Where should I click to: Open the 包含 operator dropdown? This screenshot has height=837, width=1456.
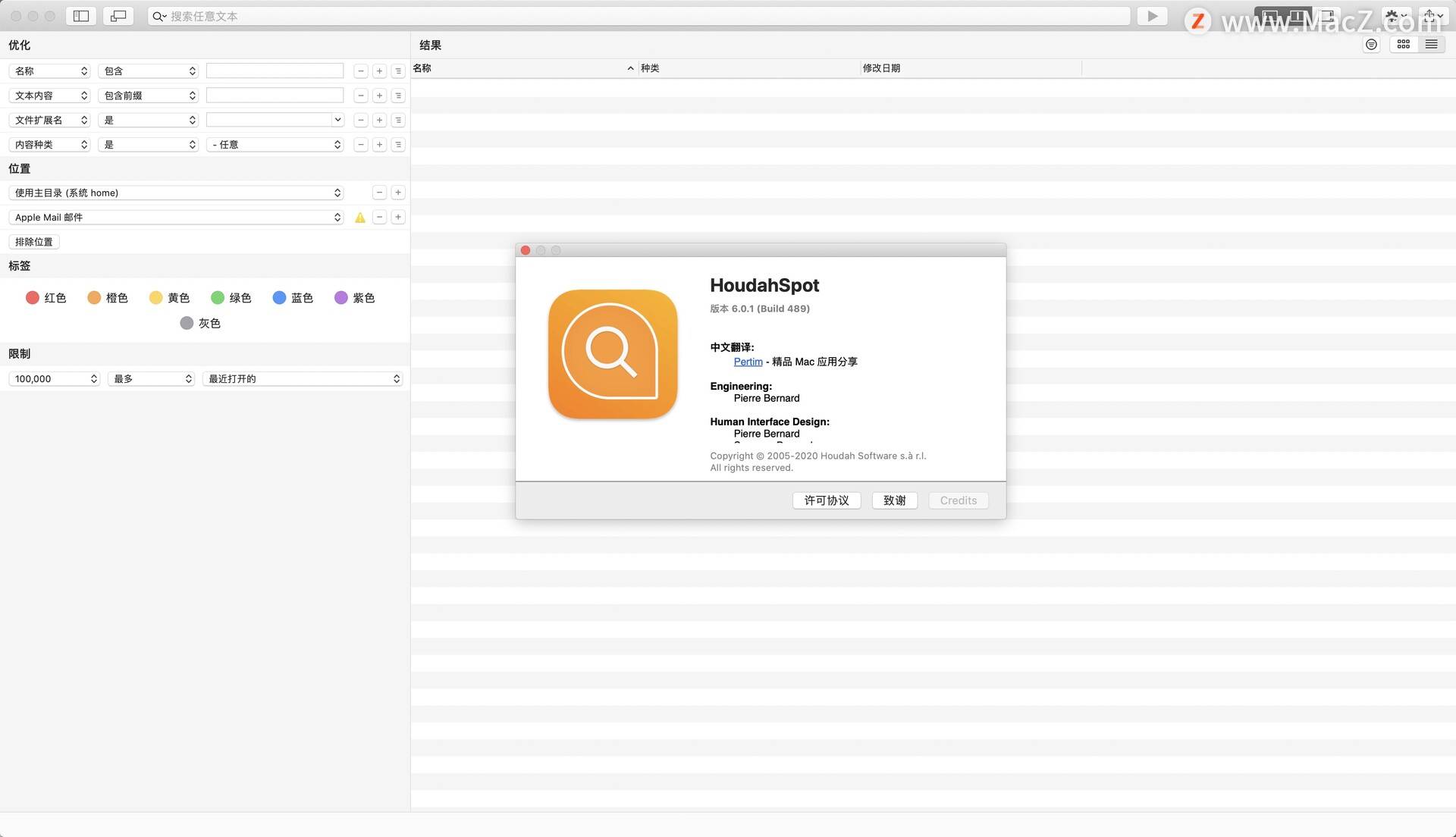coord(149,71)
